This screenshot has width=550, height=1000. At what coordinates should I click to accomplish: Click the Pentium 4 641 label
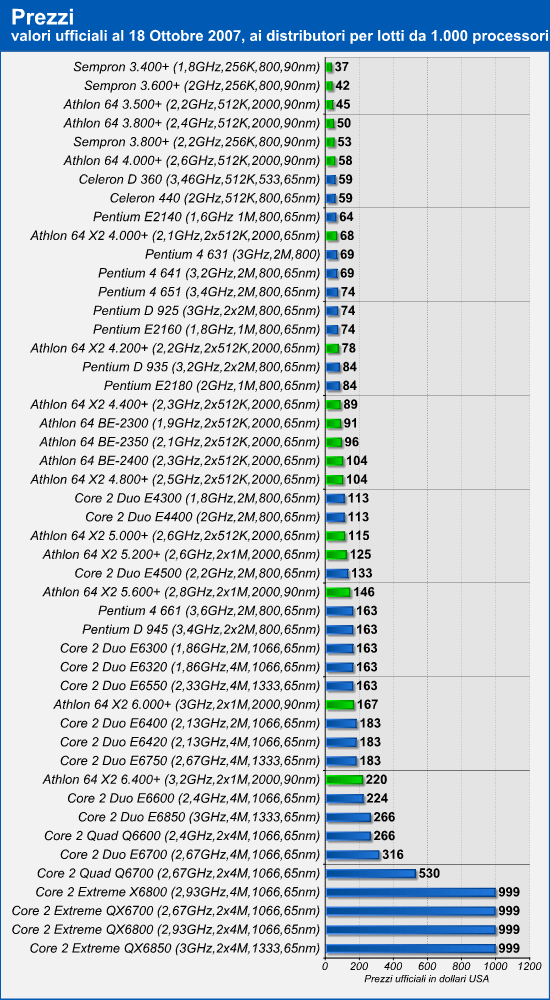(x=209, y=273)
